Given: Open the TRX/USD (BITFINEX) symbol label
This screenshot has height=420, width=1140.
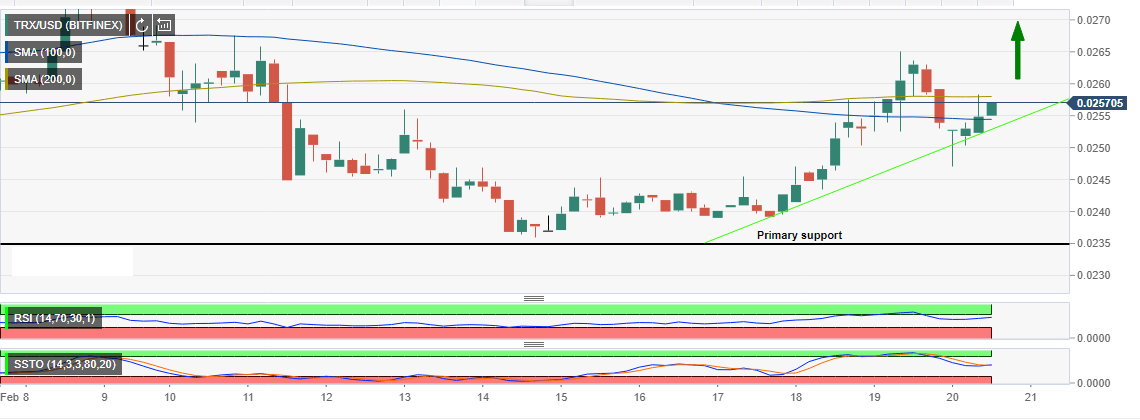Looking at the screenshot, I should (x=67, y=25).
